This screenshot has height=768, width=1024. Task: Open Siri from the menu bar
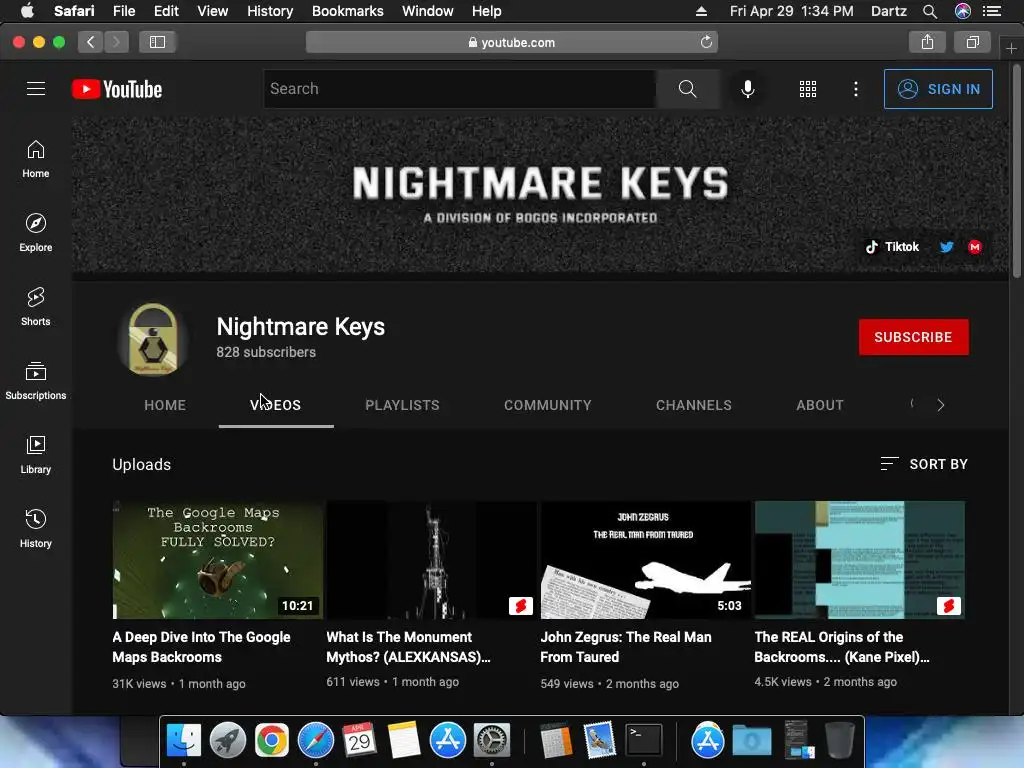point(963,11)
